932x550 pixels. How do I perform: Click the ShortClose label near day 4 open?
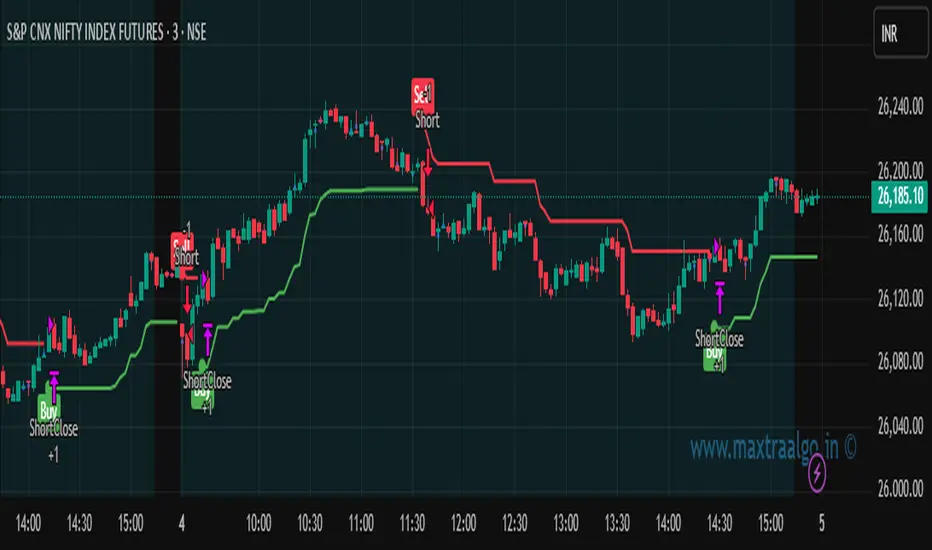point(207,381)
